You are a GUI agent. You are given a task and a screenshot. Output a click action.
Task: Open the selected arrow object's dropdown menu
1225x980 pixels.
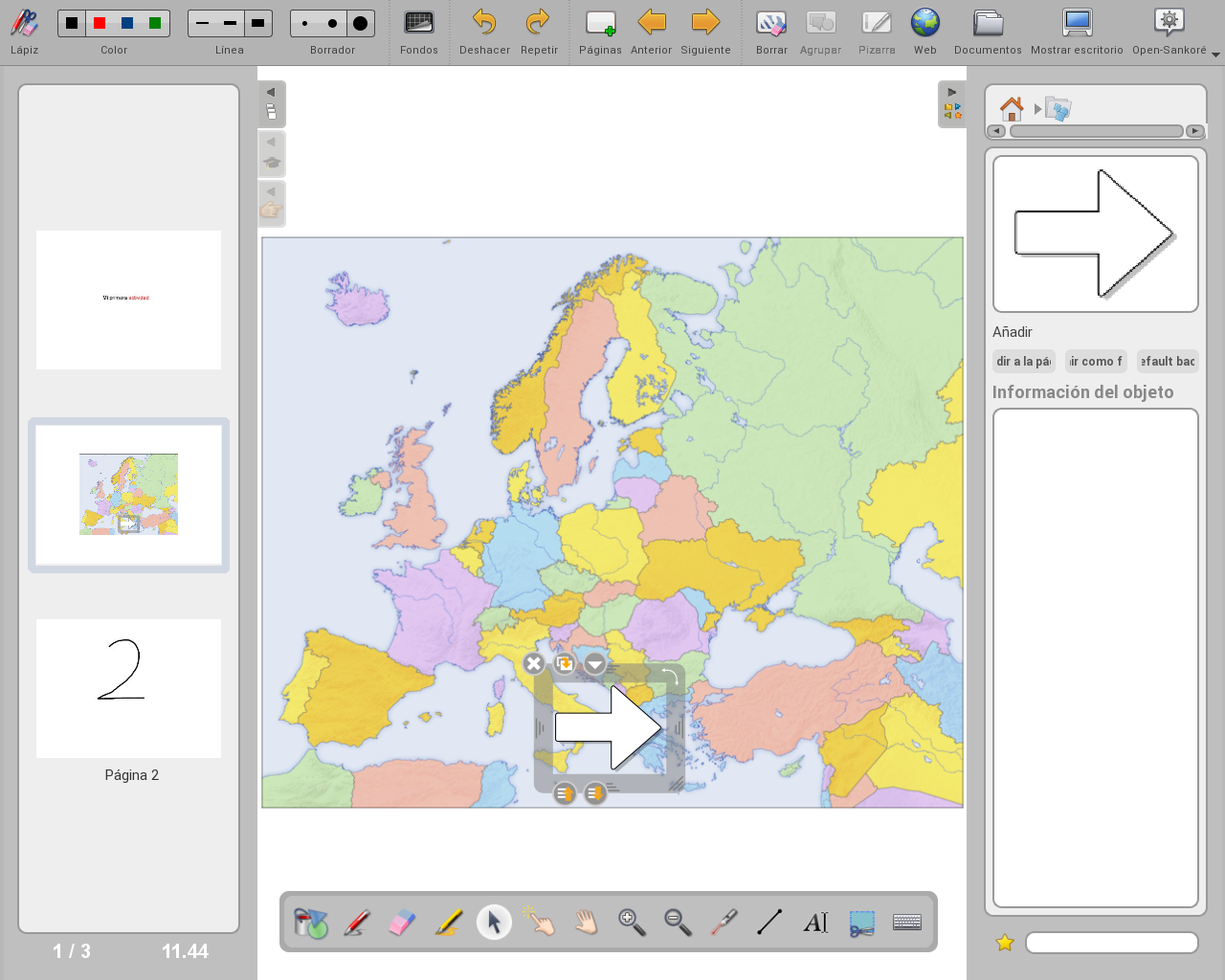595,663
